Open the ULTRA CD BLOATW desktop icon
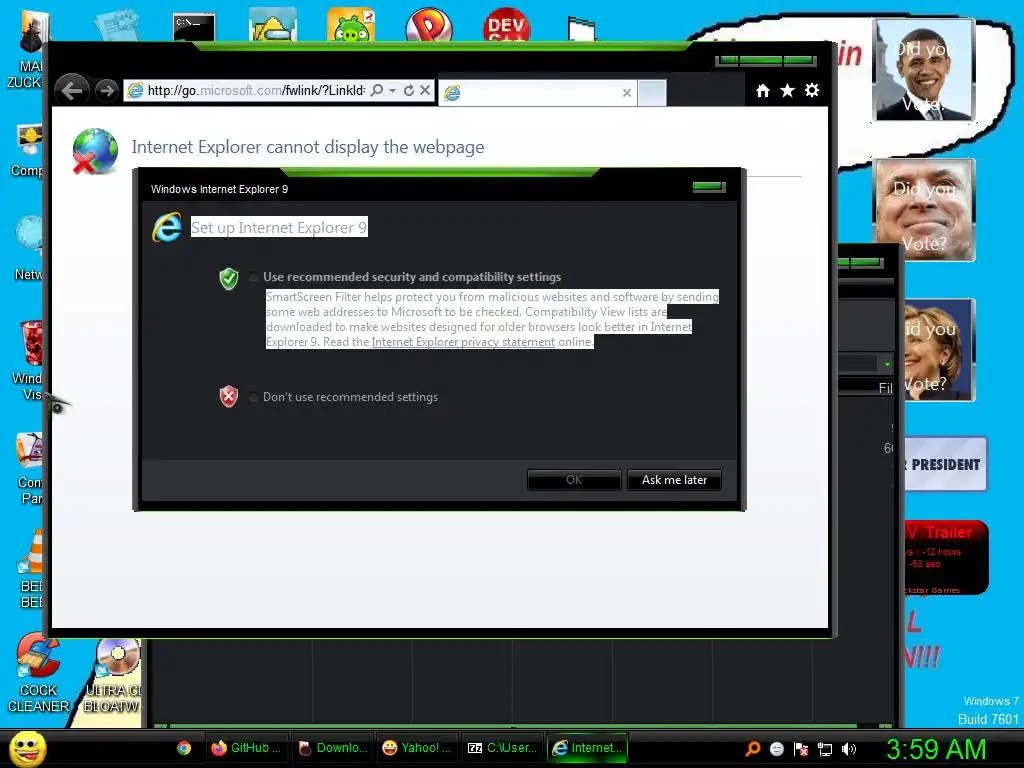Image resolution: width=1024 pixels, height=768 pixels. pos(112,676)
